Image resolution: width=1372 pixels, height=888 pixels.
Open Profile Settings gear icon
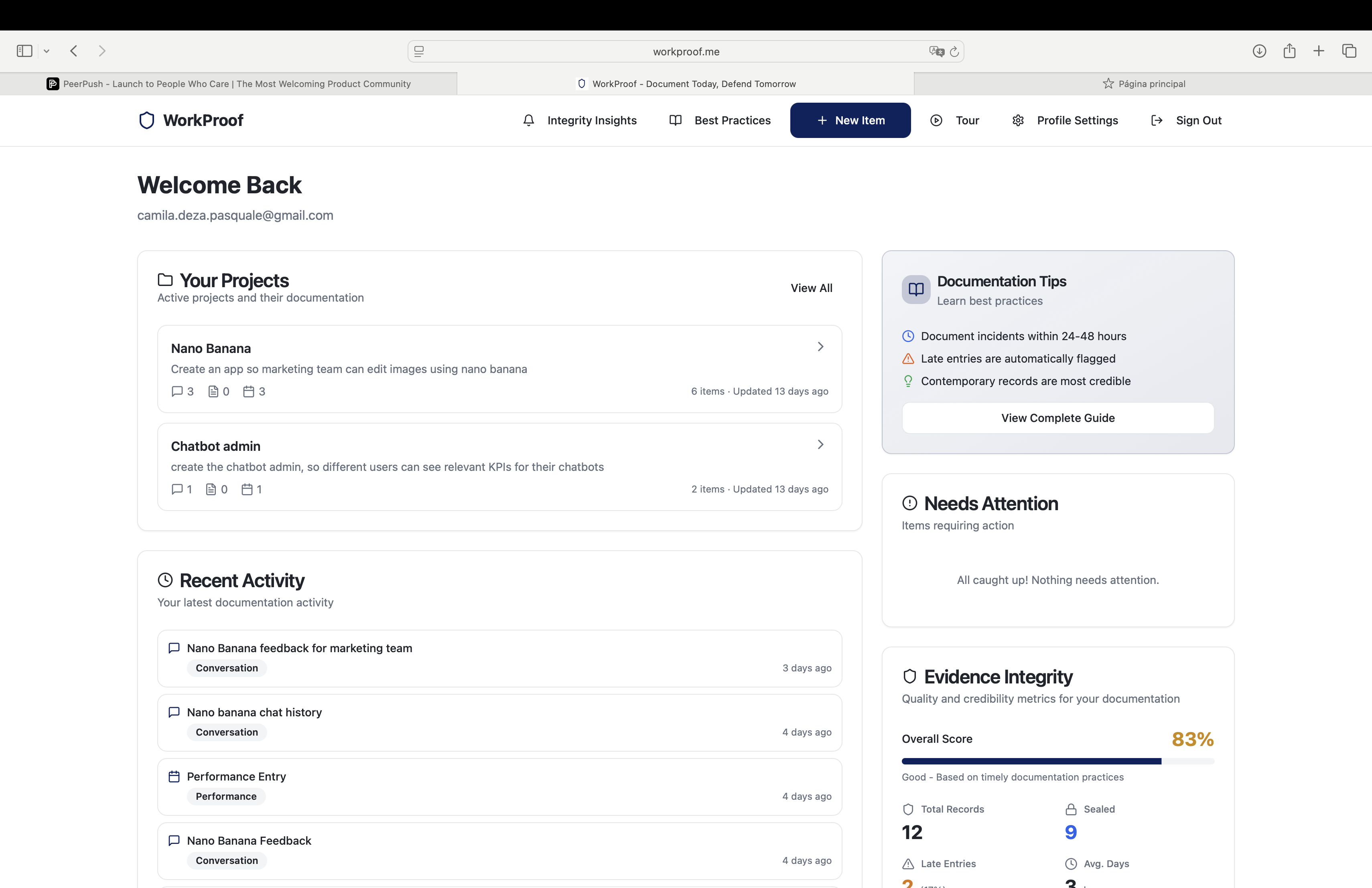coord(1018,120)
